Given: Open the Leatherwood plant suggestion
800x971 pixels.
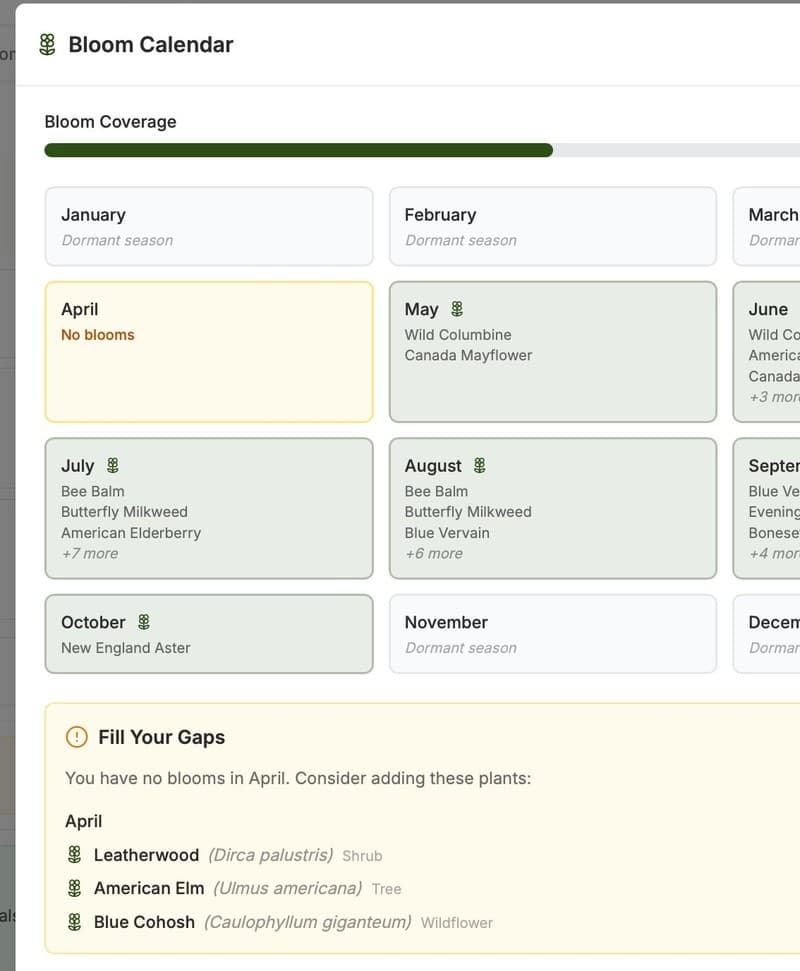Looking at the screenshot, I should click(147, 855).
